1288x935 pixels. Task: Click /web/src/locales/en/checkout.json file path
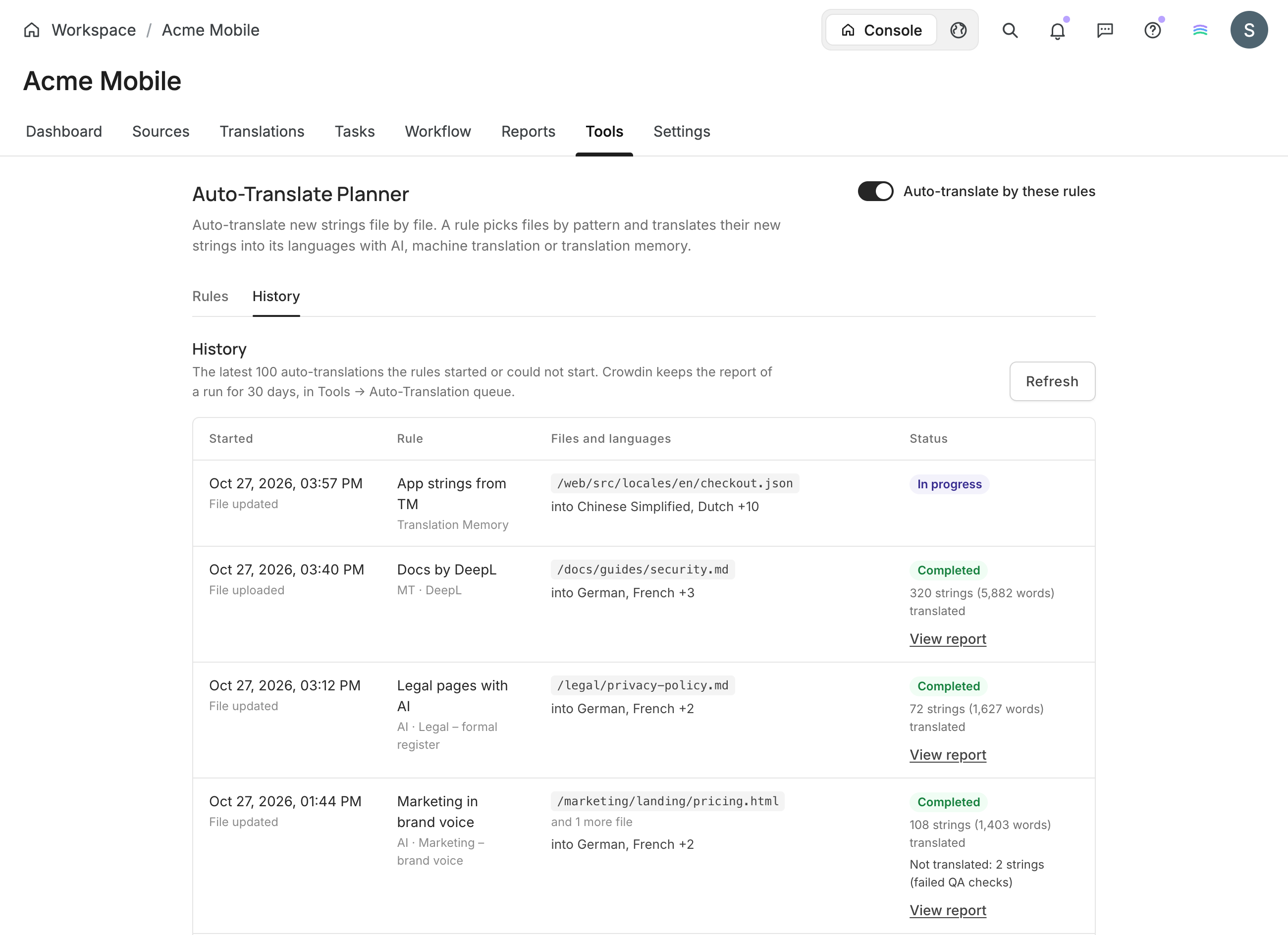pos(675,483)
